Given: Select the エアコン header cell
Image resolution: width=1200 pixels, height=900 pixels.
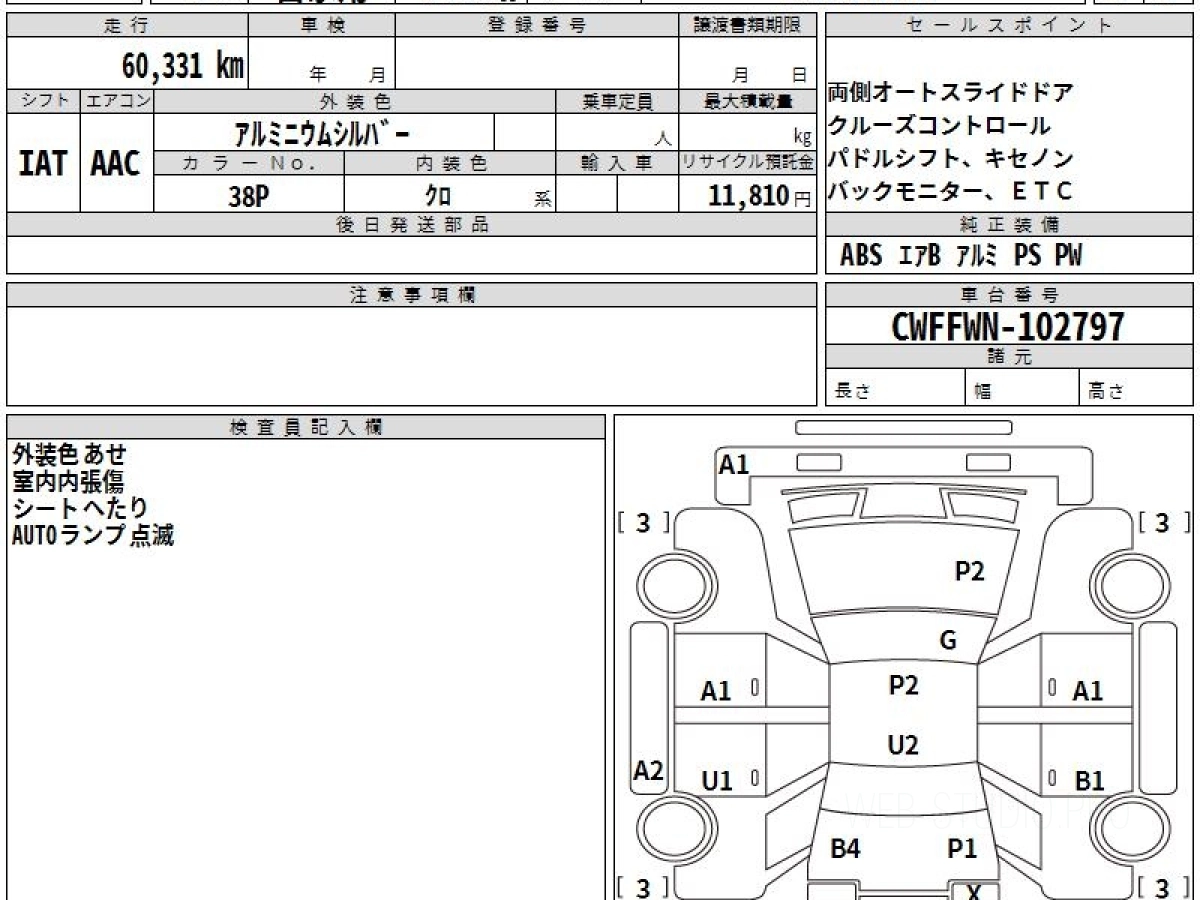Looking at the screenshot, I should [x=116, y=101].
